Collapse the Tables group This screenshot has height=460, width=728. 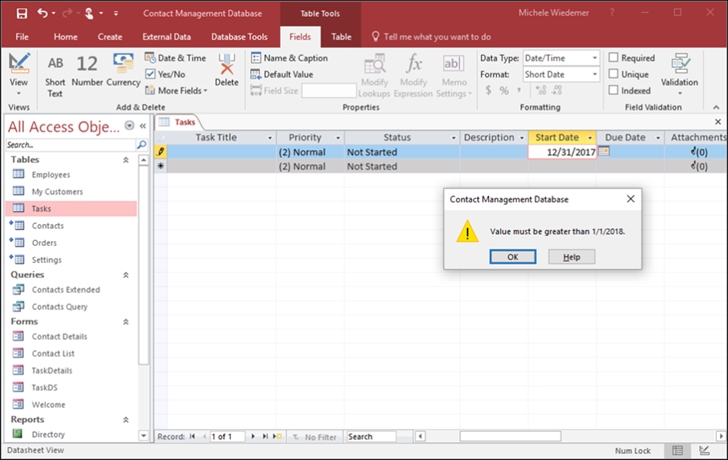pyautogui.click(x=125, y=160)
